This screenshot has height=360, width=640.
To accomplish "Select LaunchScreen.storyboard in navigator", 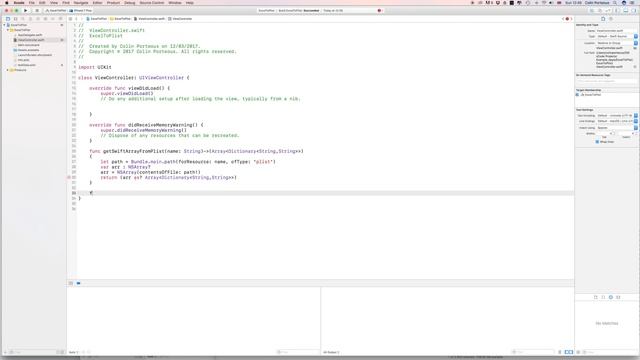I will pos(34,55).
